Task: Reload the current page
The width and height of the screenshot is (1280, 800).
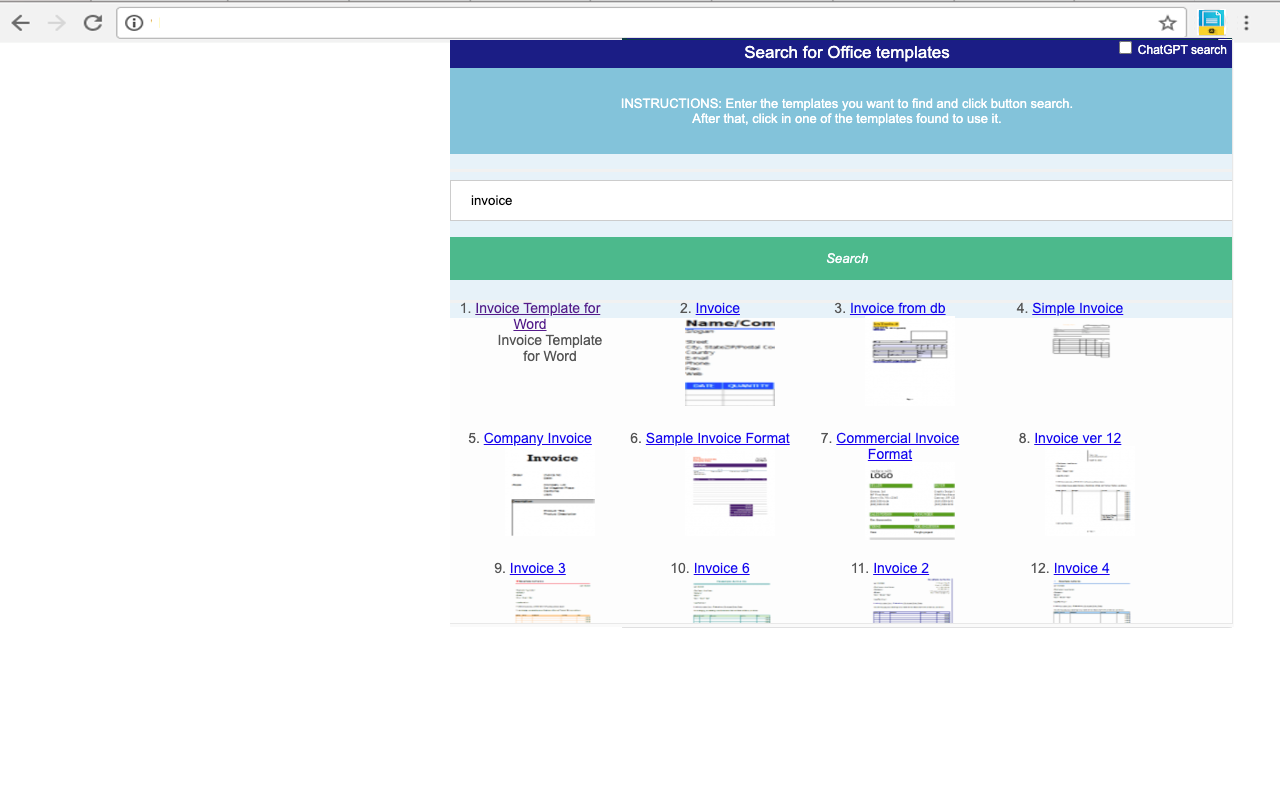Action: click(92, 22)
